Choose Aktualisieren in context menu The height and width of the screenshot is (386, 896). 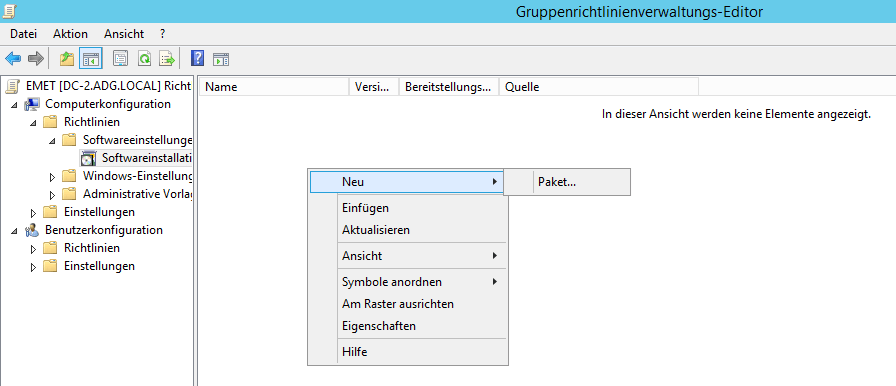click(407, 230)
